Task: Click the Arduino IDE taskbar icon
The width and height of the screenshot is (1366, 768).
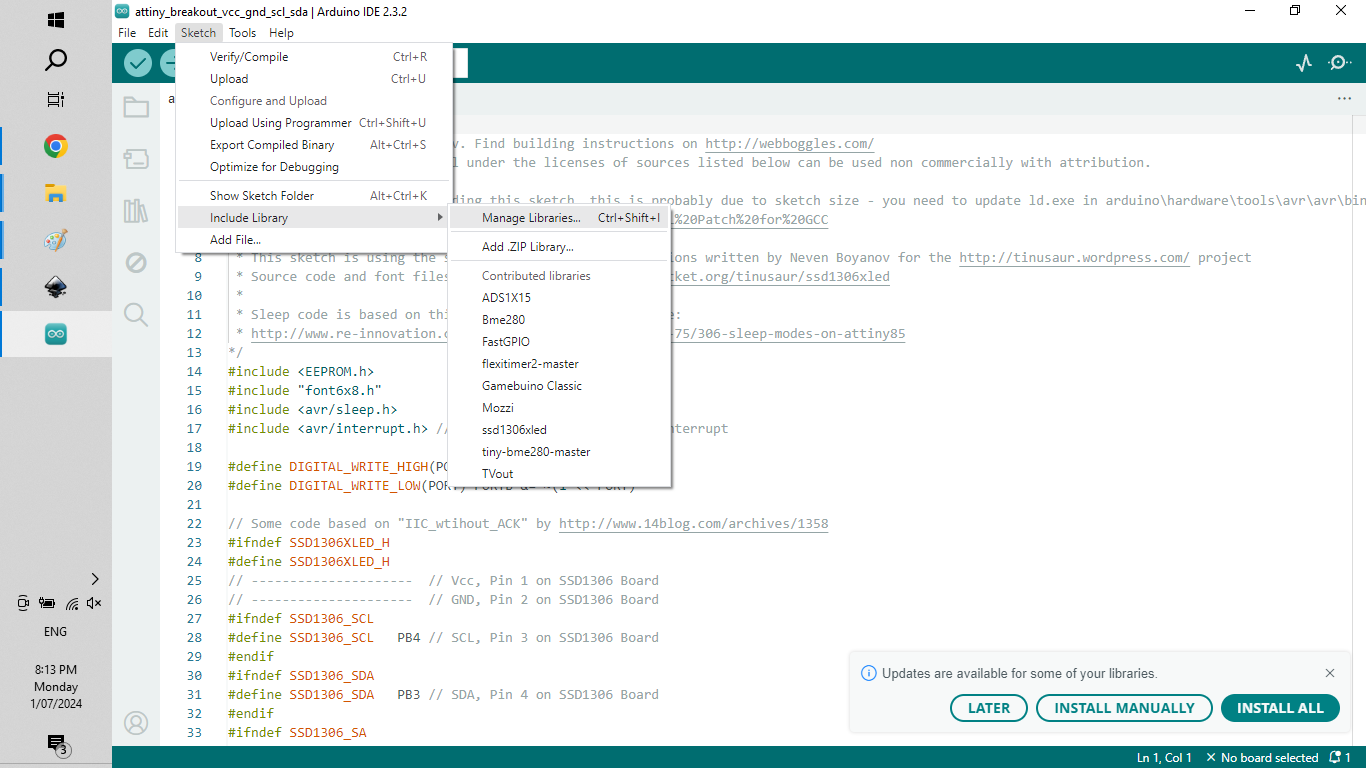Action: coord(56,335)
